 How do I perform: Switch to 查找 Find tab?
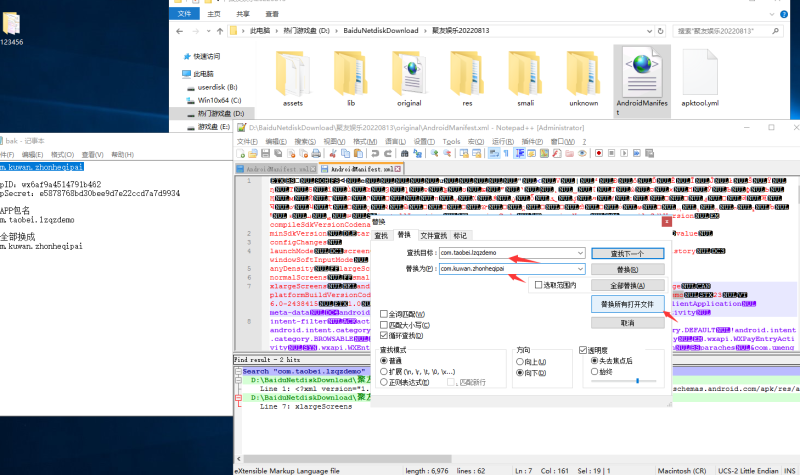[381, 236]
